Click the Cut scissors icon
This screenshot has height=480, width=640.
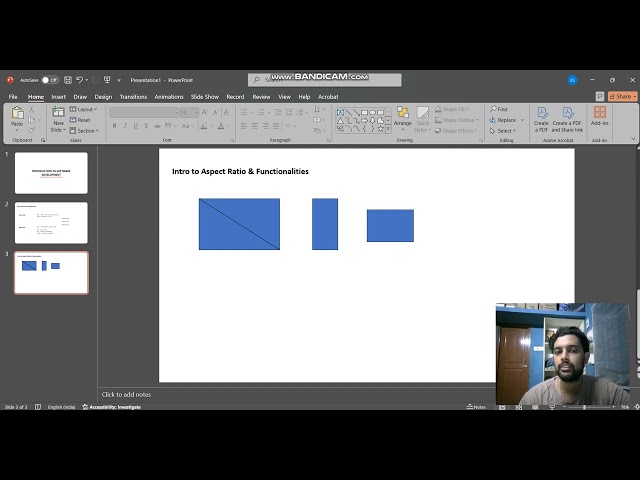(31, 109)
